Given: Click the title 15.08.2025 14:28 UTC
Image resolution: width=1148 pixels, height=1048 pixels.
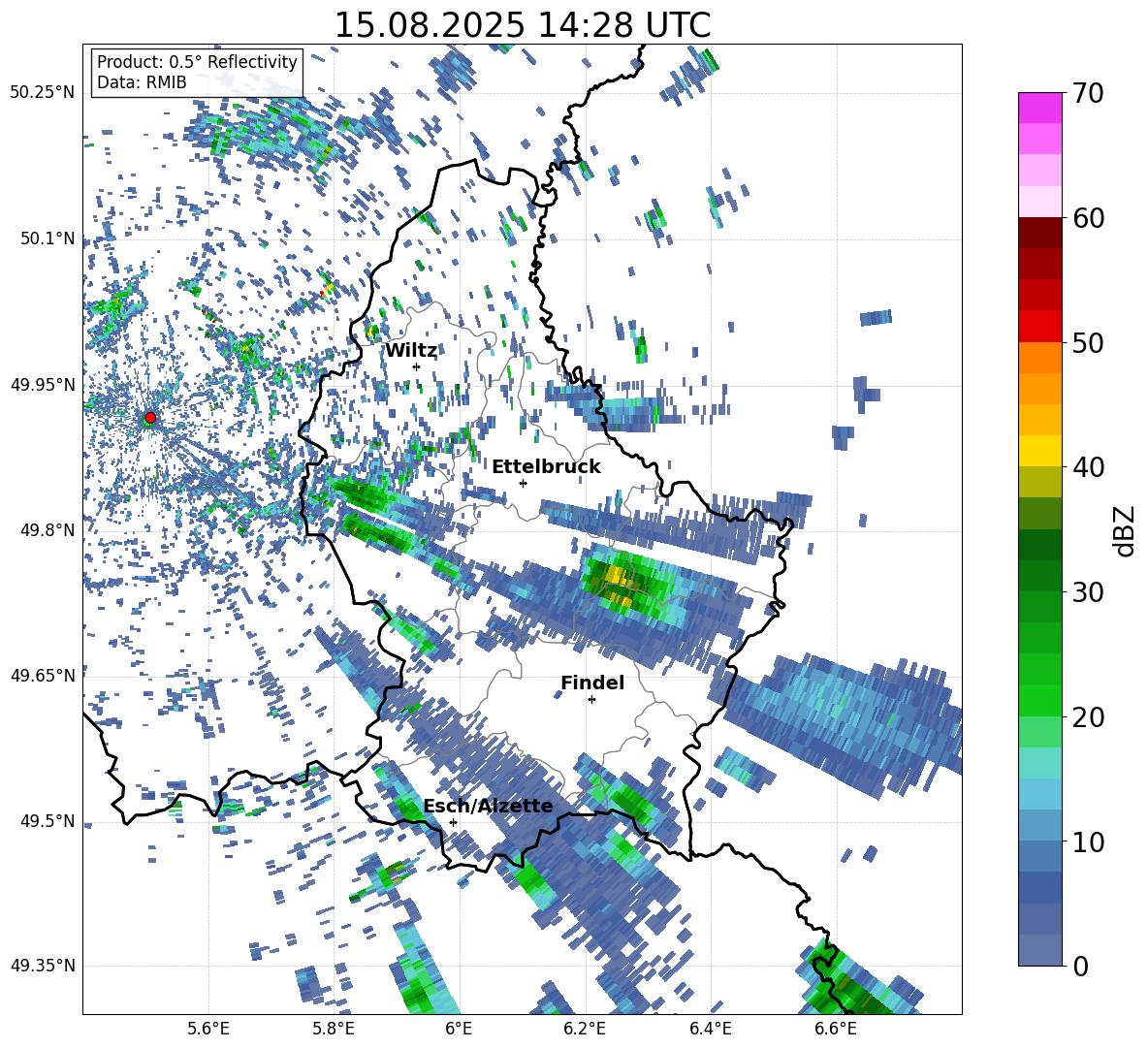Looking at the screenshot, I should 522,25.
